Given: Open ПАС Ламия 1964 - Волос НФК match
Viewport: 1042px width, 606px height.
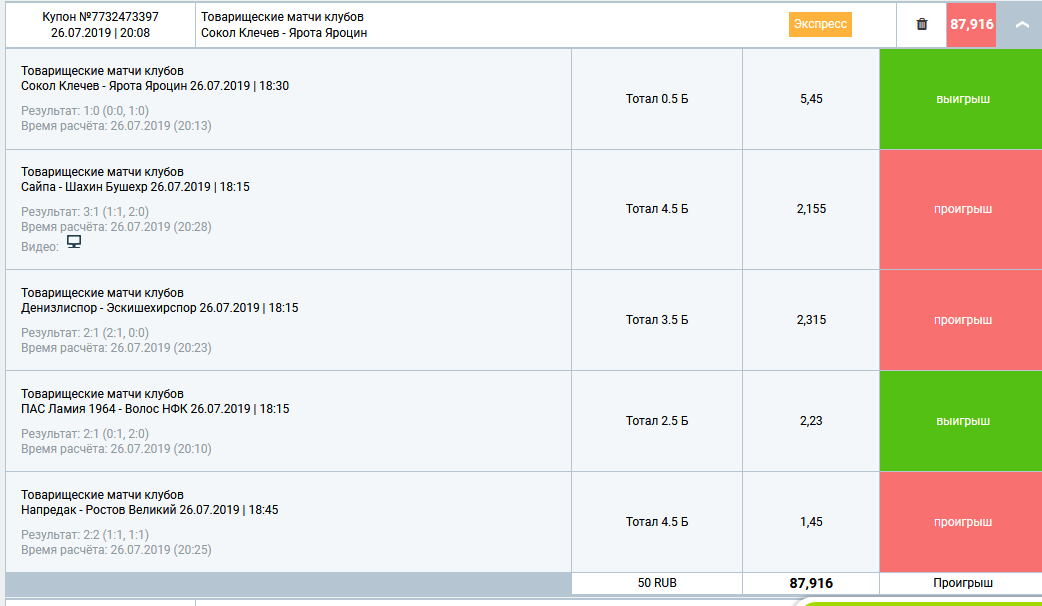Looking at the screenshot, I should tap(154, 409).
